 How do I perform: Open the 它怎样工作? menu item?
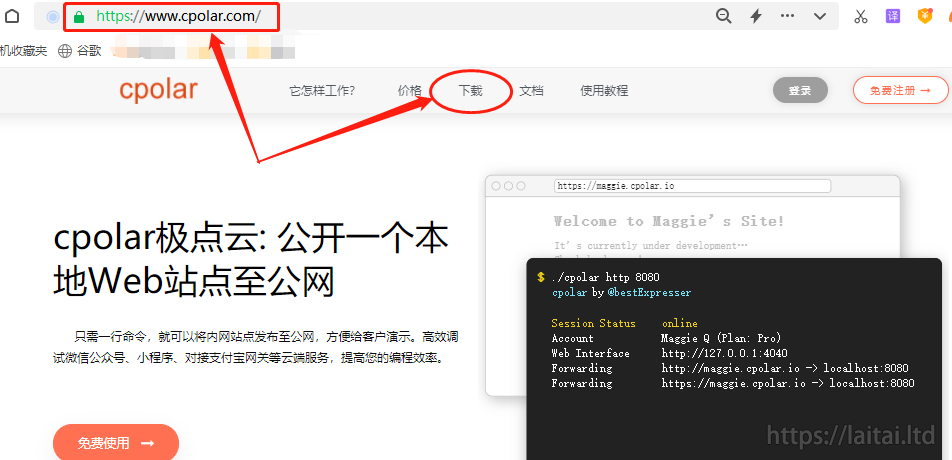click(x=322, y=90)
